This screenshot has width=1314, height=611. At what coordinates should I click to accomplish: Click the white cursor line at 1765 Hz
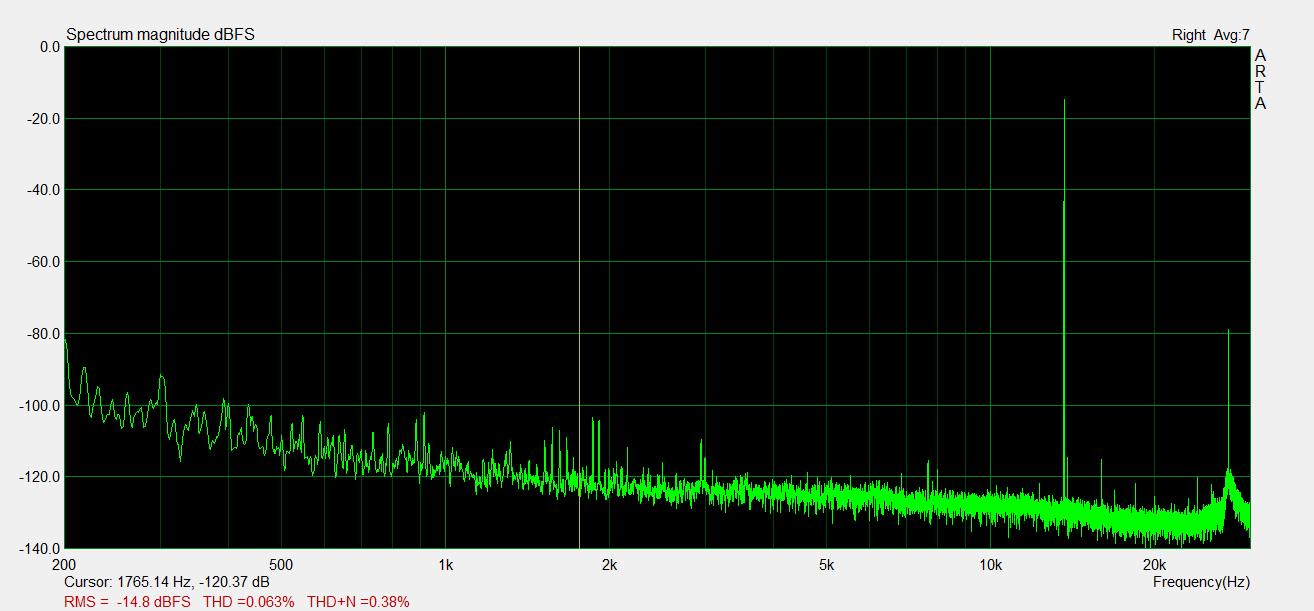coord(579,297)
